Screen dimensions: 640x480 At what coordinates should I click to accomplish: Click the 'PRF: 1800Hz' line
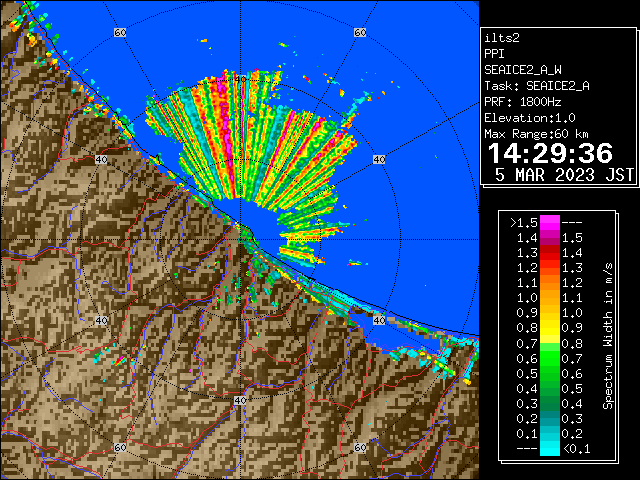click(523, 102)
